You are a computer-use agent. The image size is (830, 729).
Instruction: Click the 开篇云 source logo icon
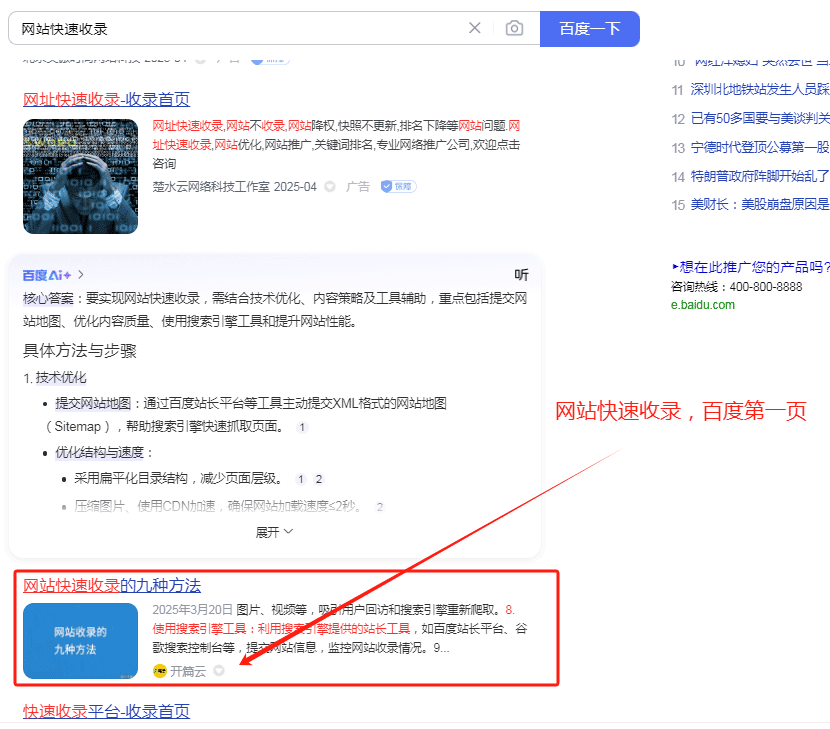pyautogui.click(x=159, y=671)
